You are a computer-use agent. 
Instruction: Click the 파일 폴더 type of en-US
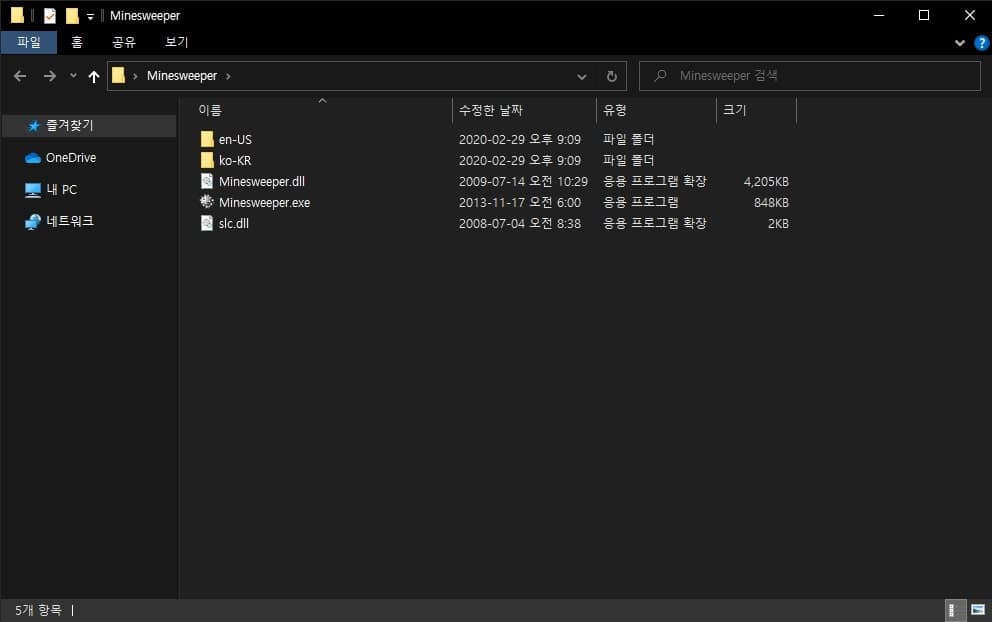click(x=628, y=139)
